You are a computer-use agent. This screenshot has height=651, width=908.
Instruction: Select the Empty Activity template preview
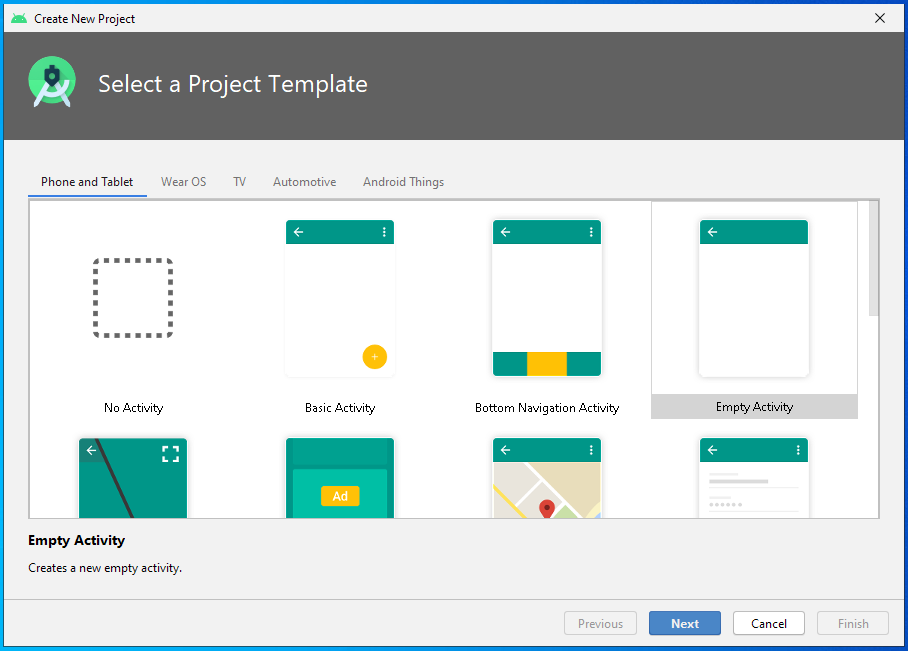(753, 298)
